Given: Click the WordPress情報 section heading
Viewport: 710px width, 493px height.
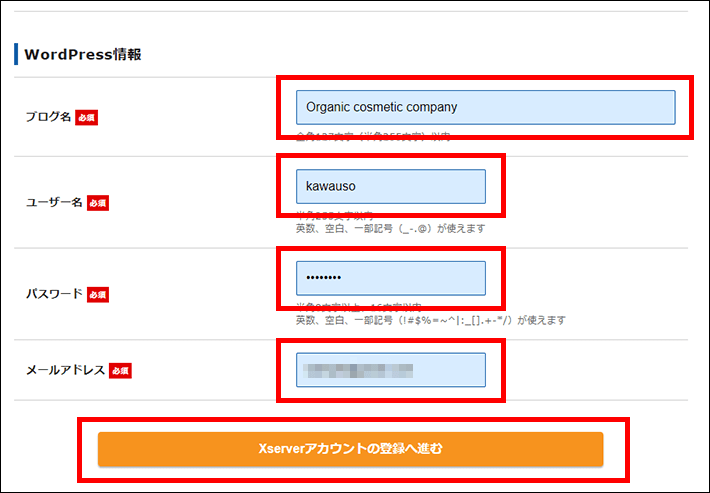Looking at the screenshot, I should [83, 54].
